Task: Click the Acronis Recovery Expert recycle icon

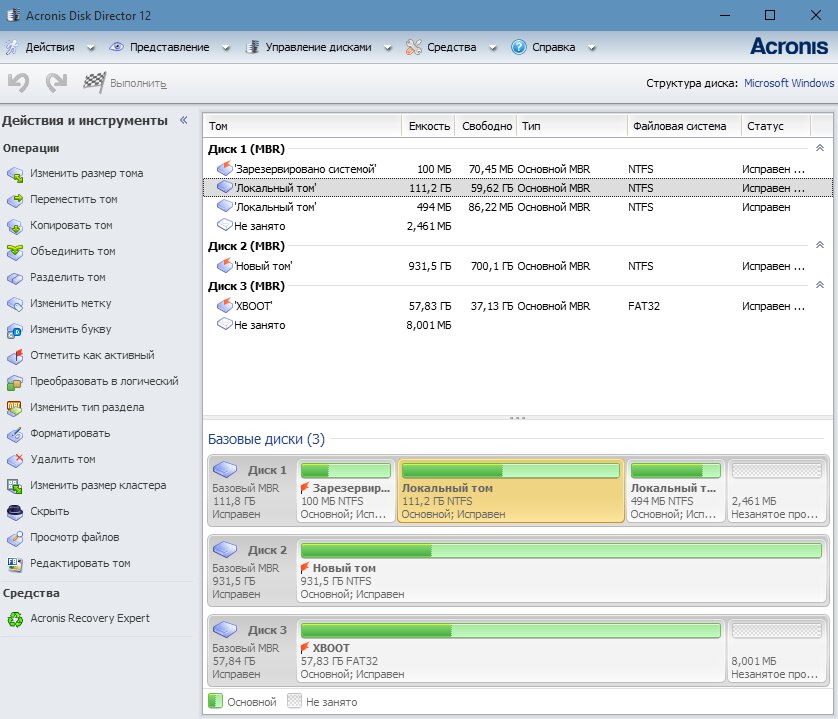Action: point(15,619)
